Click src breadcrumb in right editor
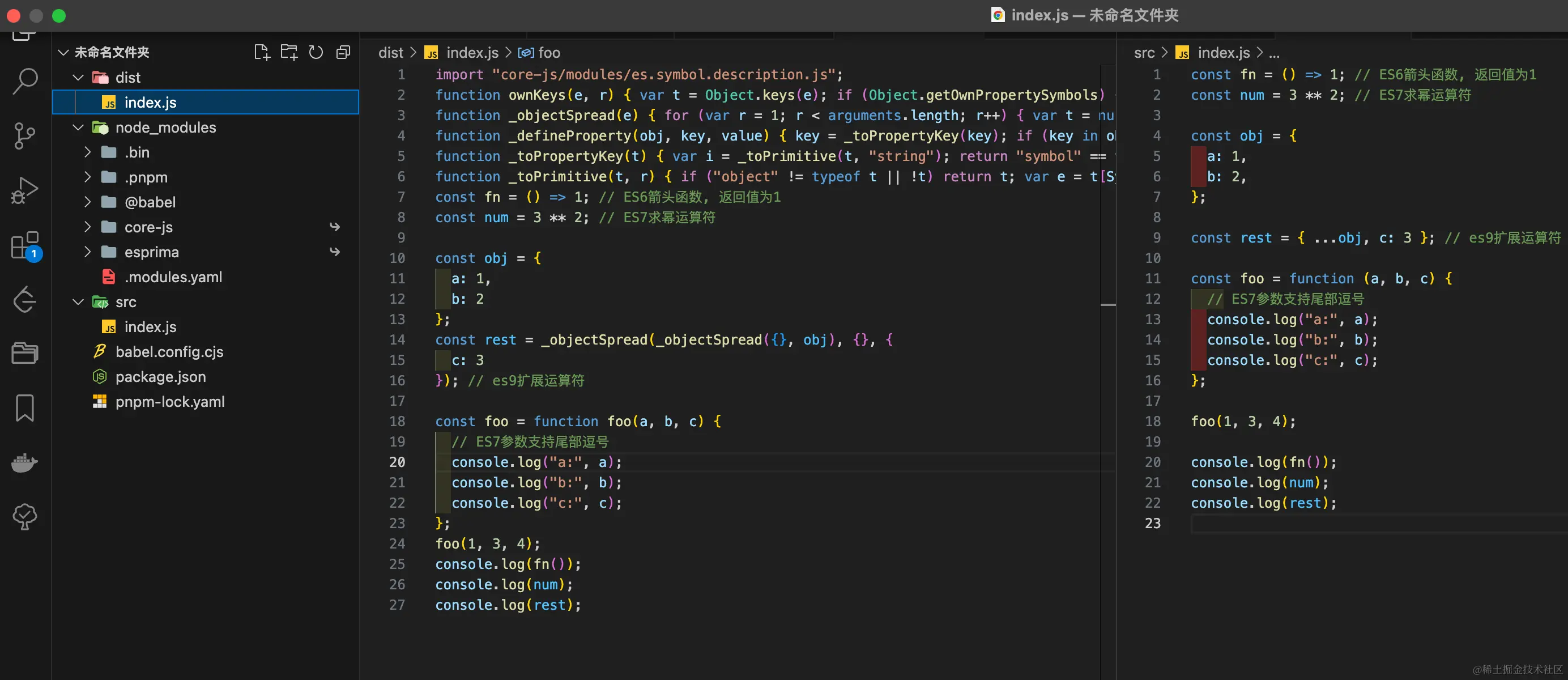This screenshot has width=1568, height=680. [x=1144, y=53]
